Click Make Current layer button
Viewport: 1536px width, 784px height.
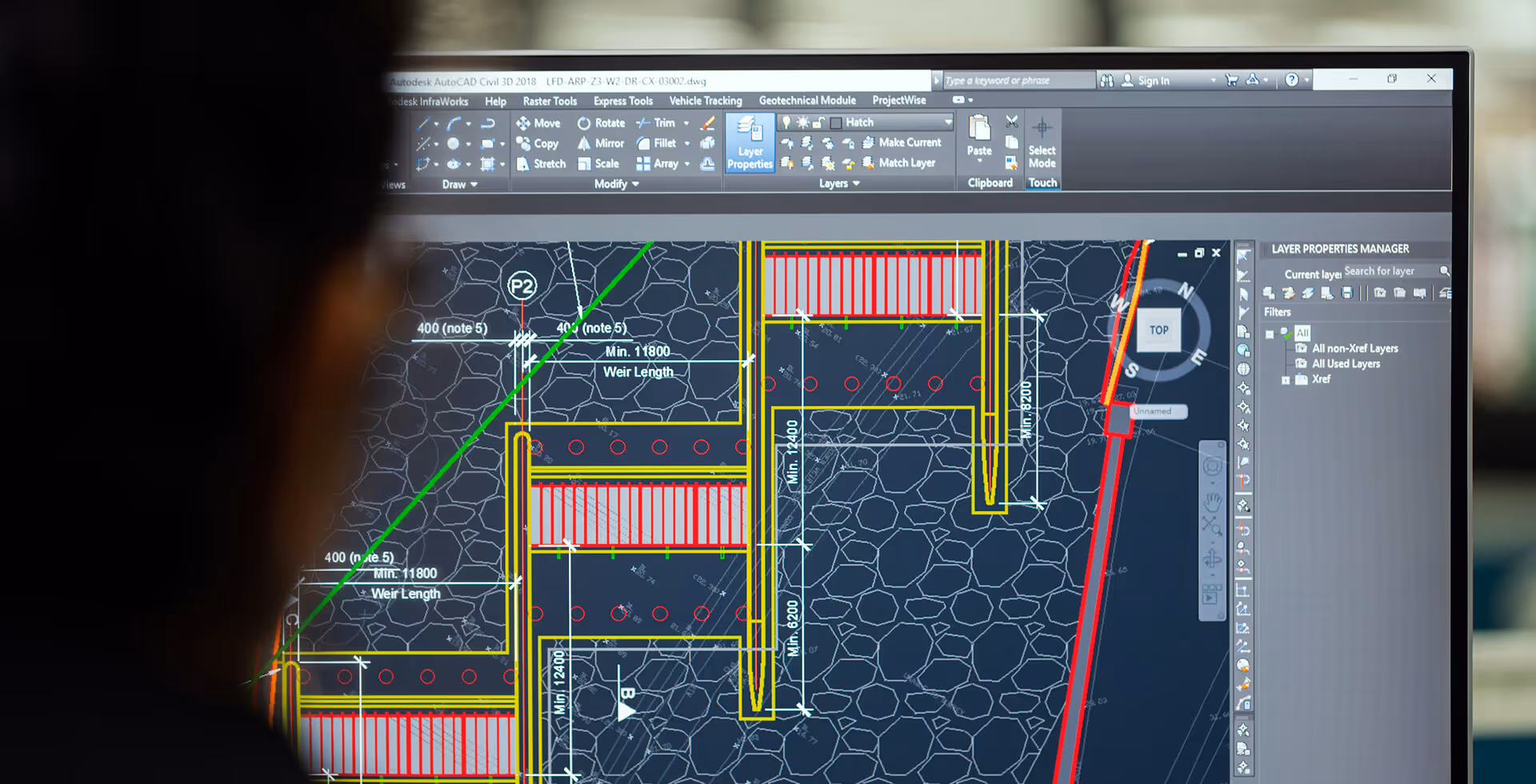click(x=902, y=142)
